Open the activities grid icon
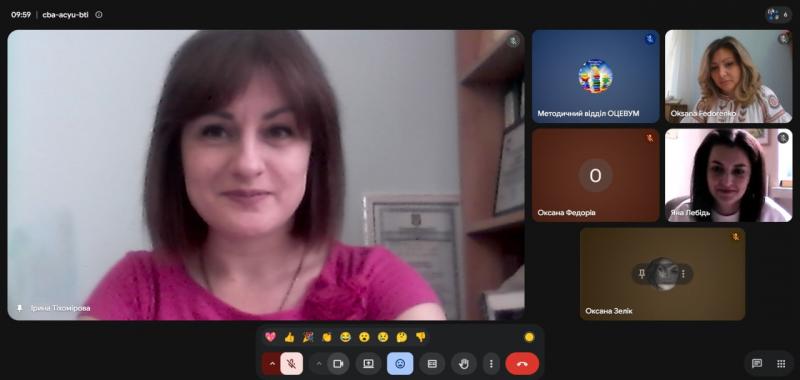800x380 pixels. pos(781,364)
